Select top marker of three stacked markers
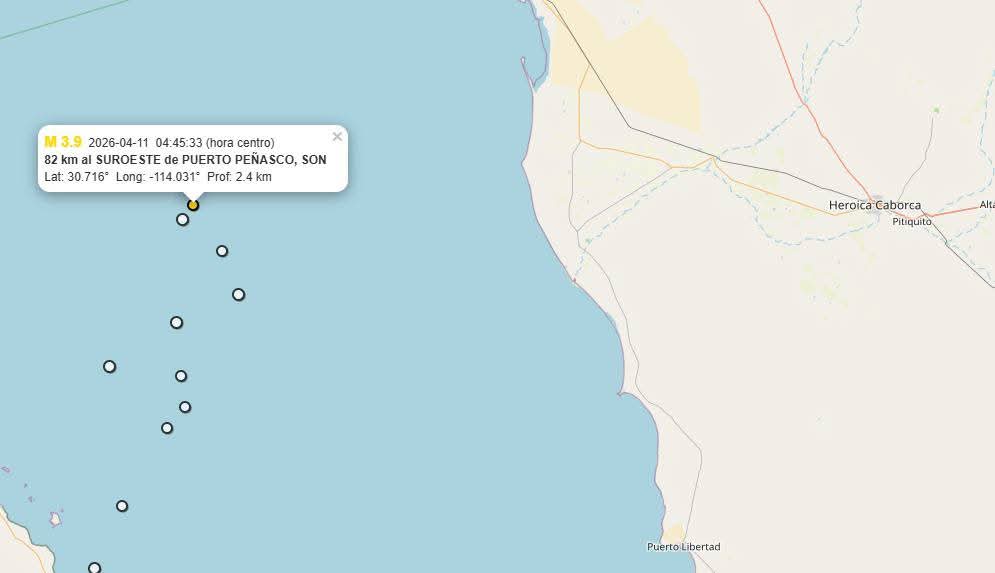The width and height of the screenshot is (995, 573). point(181,376)
